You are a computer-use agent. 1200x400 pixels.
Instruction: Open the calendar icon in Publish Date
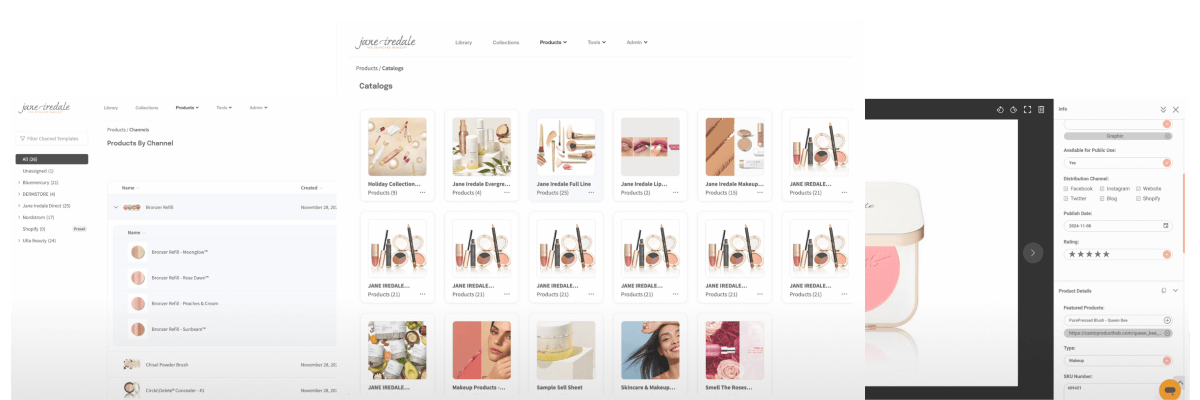tap(1166, 225)
